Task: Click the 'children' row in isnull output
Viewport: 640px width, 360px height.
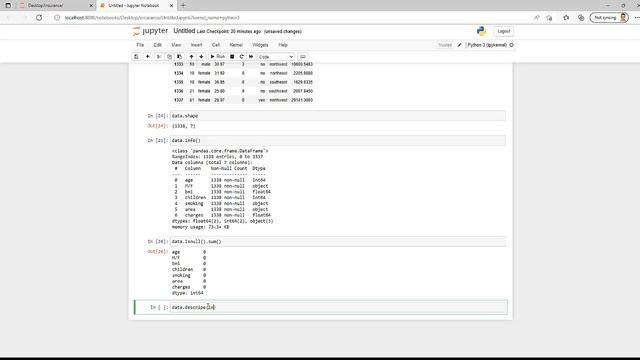Action: pyautogui.click(x=189, y=269)
